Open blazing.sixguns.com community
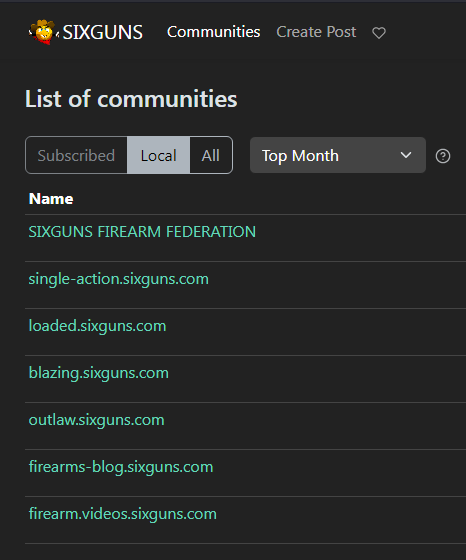Image resolution: width=466 pixels, height=560 pixels. pos(99,373)
